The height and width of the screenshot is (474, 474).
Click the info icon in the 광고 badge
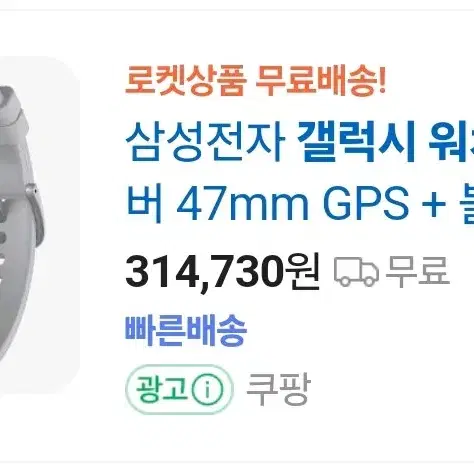tap(207, 389)
